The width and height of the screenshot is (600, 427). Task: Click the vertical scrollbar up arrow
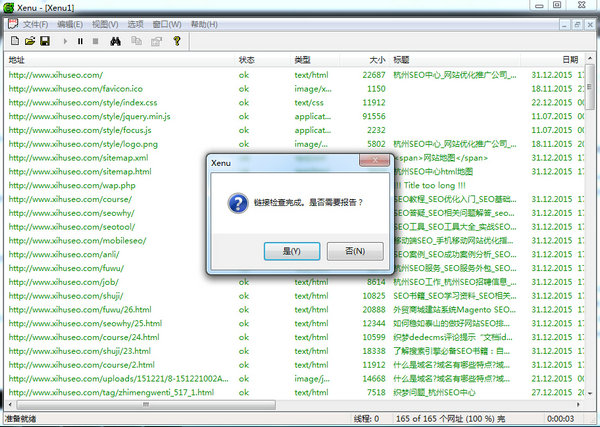point(590,59)
